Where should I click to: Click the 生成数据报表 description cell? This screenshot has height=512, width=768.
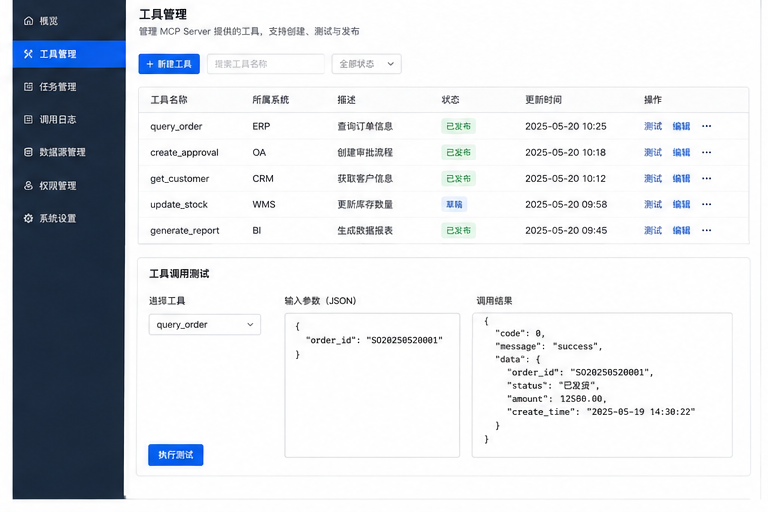coord(365,230)
